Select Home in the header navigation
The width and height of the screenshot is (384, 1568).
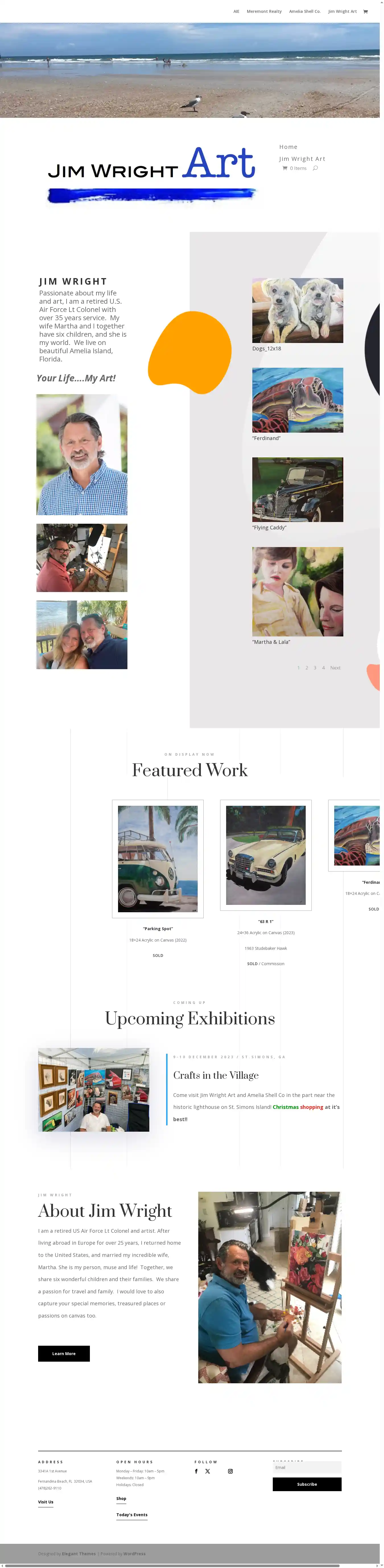point(288,147)
